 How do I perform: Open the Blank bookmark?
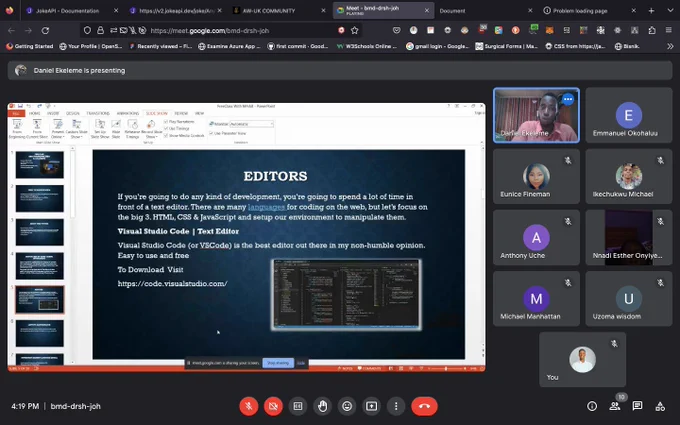tap(627, 46)
